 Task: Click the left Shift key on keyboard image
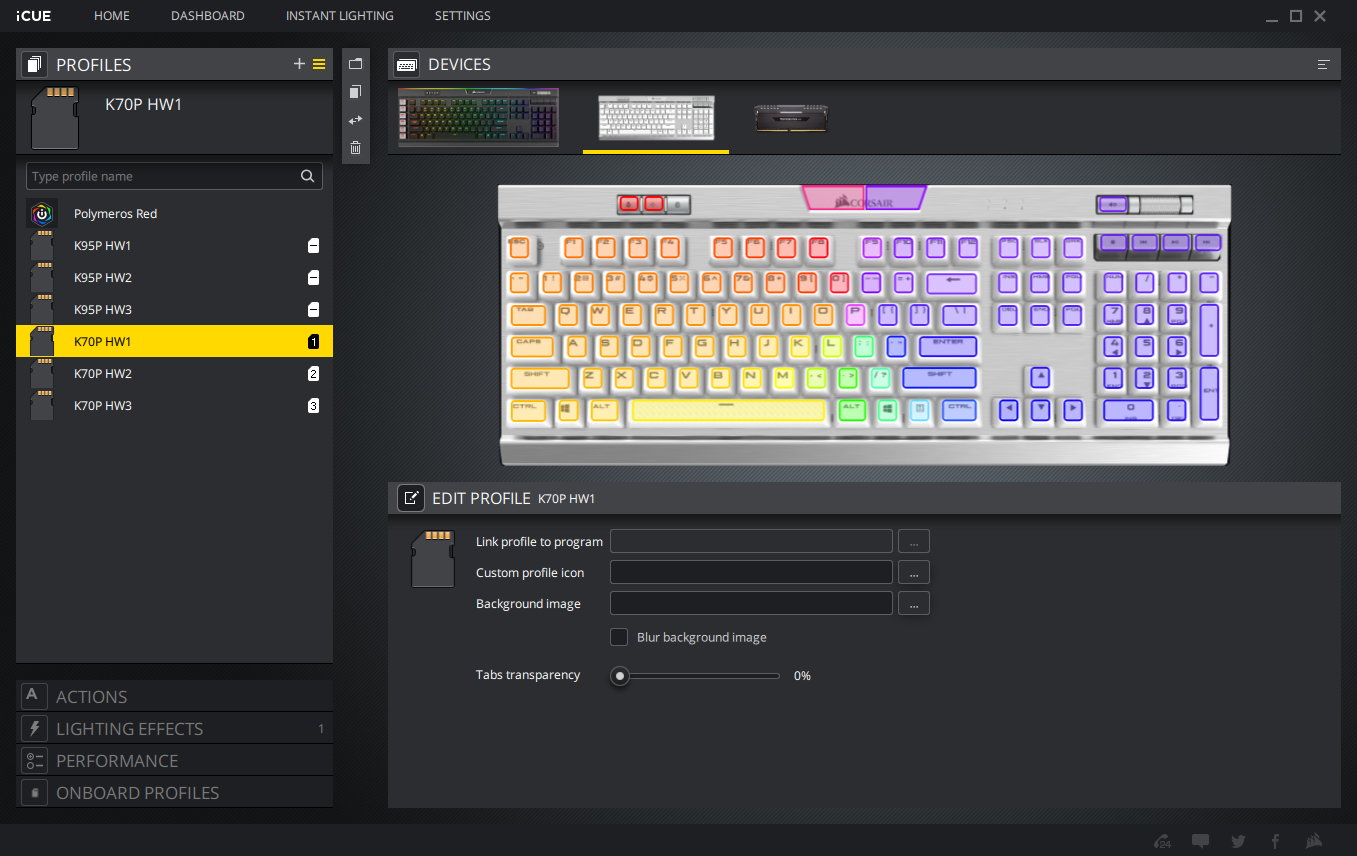pyautogui.click(x=539, y=378)
